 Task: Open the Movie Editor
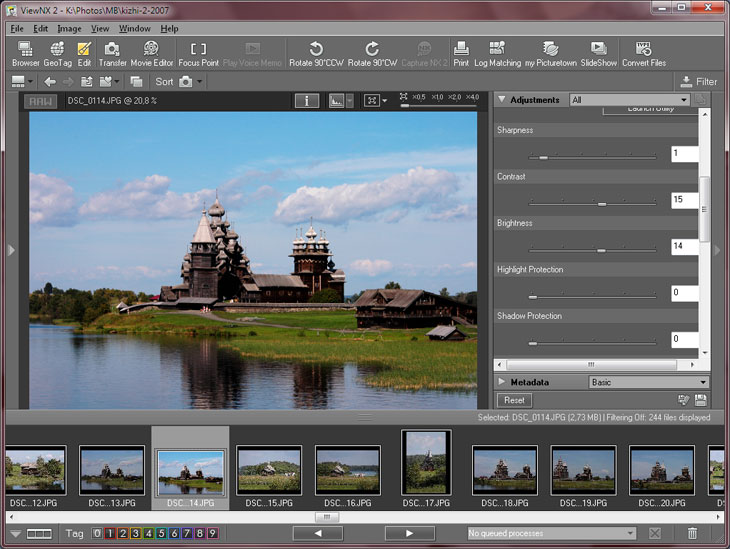tap(151, 54)
